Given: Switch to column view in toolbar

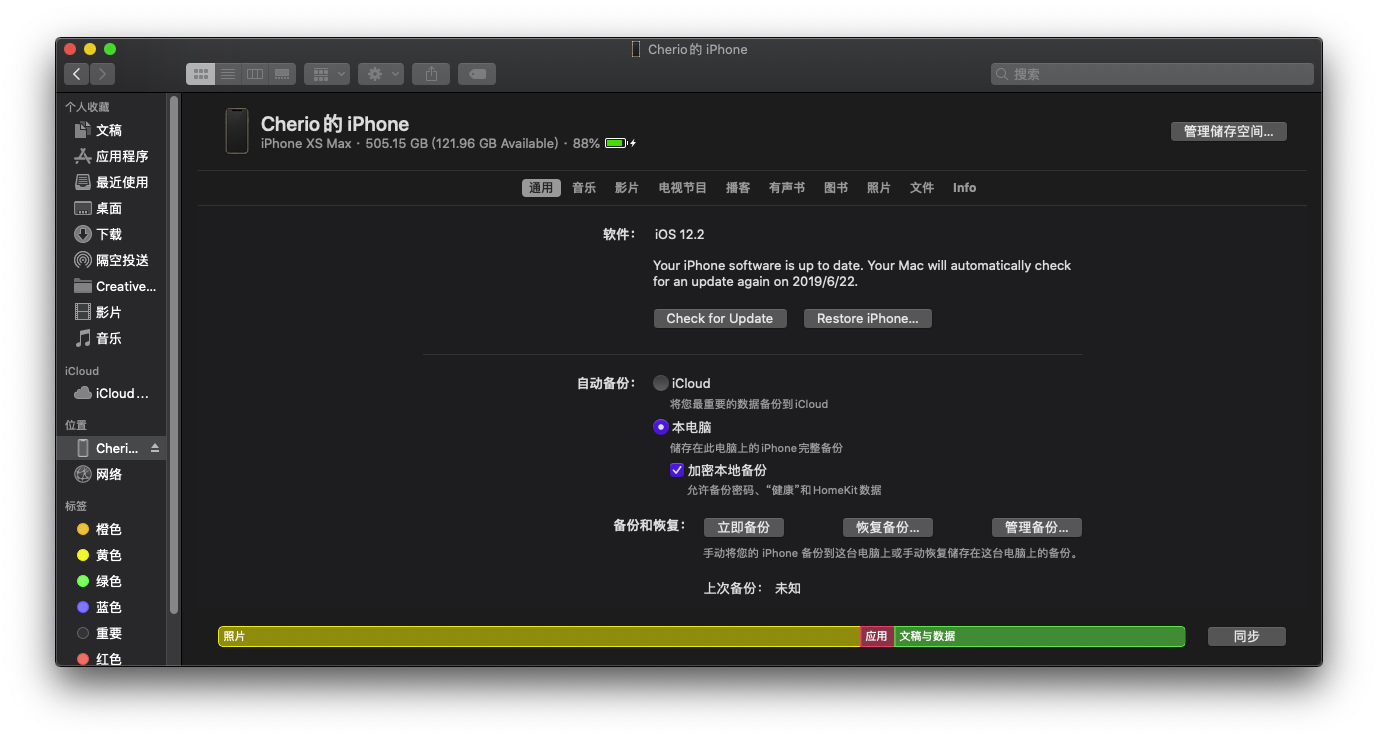Looking at the screenshot, I should pos(255,74).
